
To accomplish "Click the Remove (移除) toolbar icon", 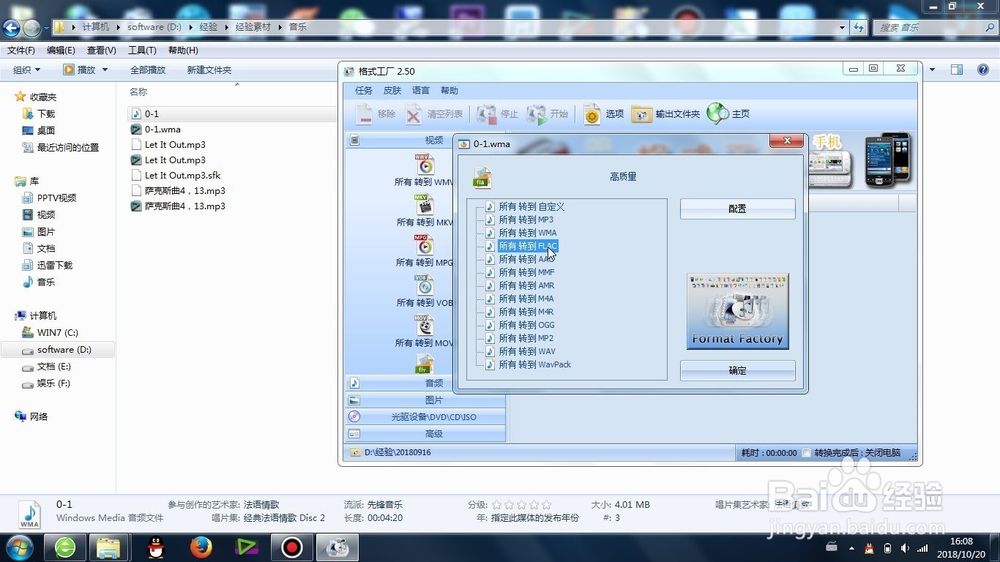I will 364,114.
